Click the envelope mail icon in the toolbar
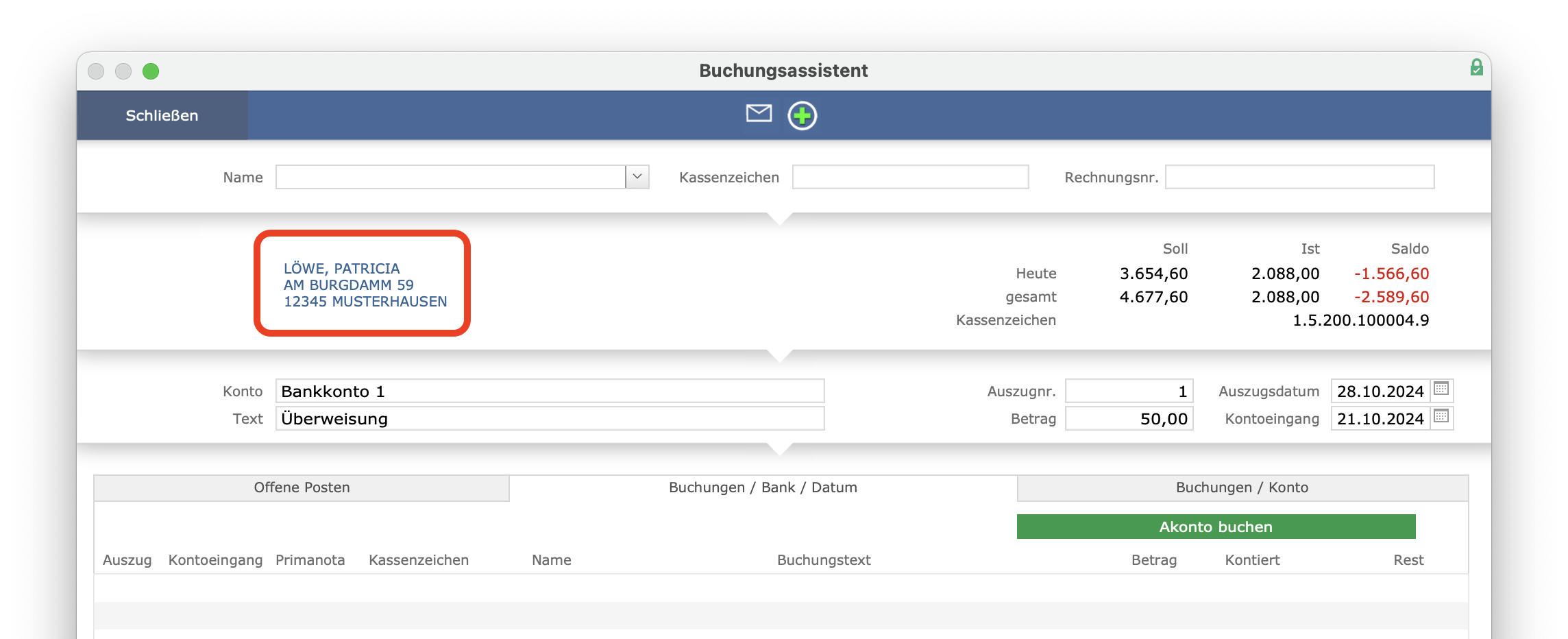 point(759,114)
